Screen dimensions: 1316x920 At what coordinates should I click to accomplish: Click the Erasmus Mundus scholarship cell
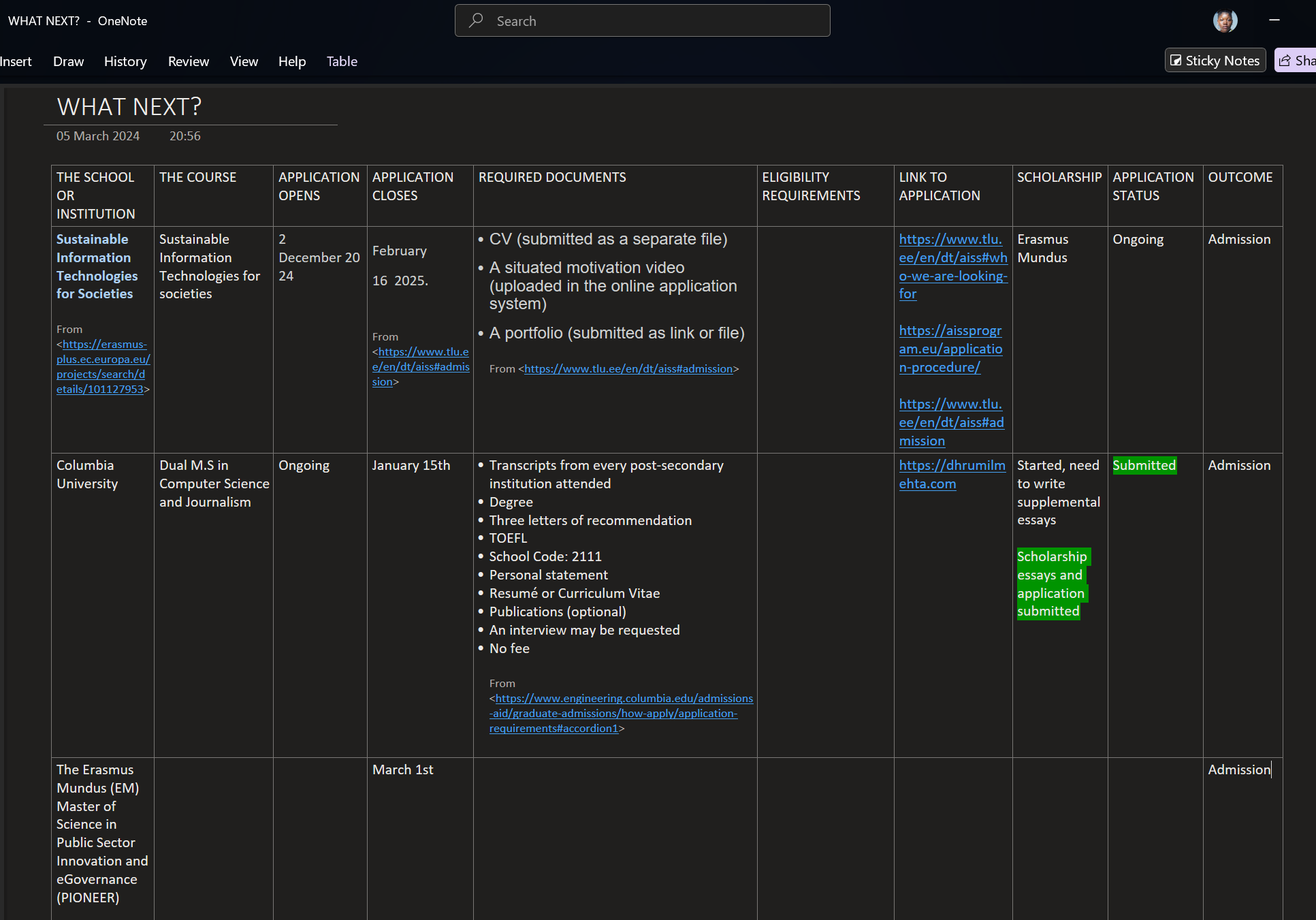1042,249
